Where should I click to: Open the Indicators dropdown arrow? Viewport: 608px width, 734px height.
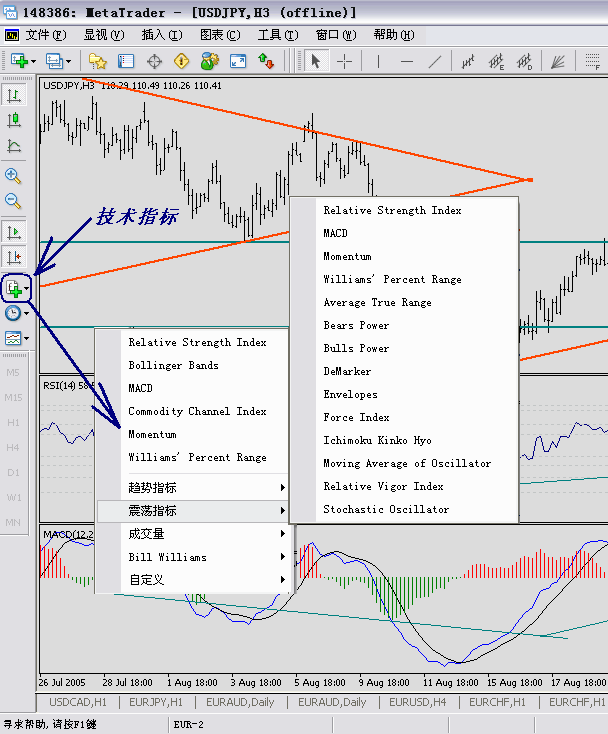(27, 289)
